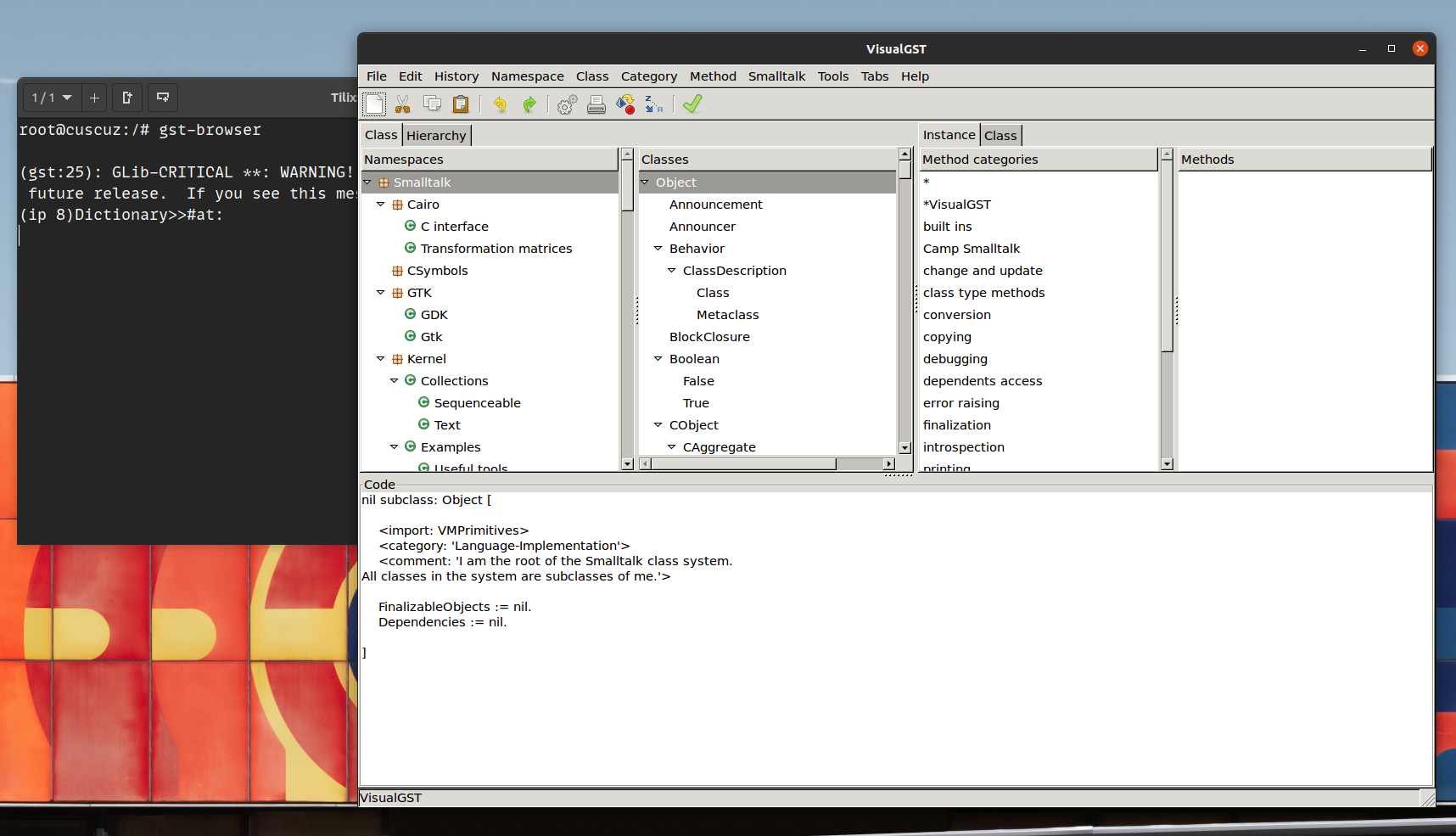Open the Smalltalk menu
Image resolution: width=1456 pixels, height=836 pixels.
777,76
